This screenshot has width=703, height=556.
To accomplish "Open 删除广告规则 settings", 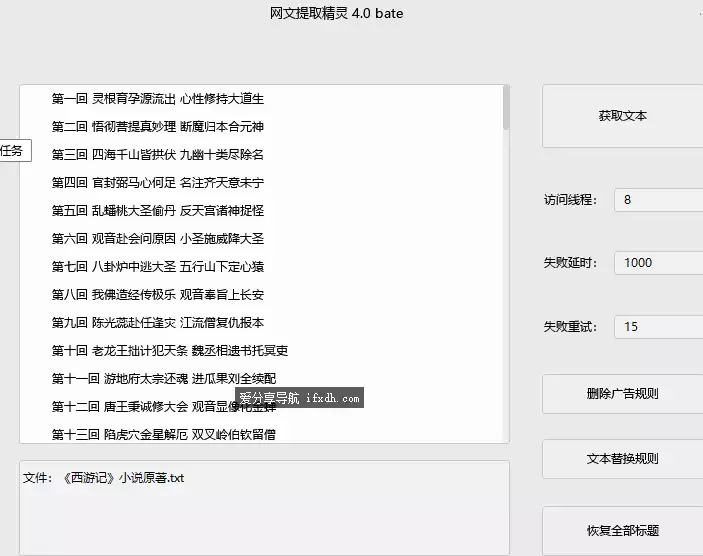I will [x=623, y=394].
